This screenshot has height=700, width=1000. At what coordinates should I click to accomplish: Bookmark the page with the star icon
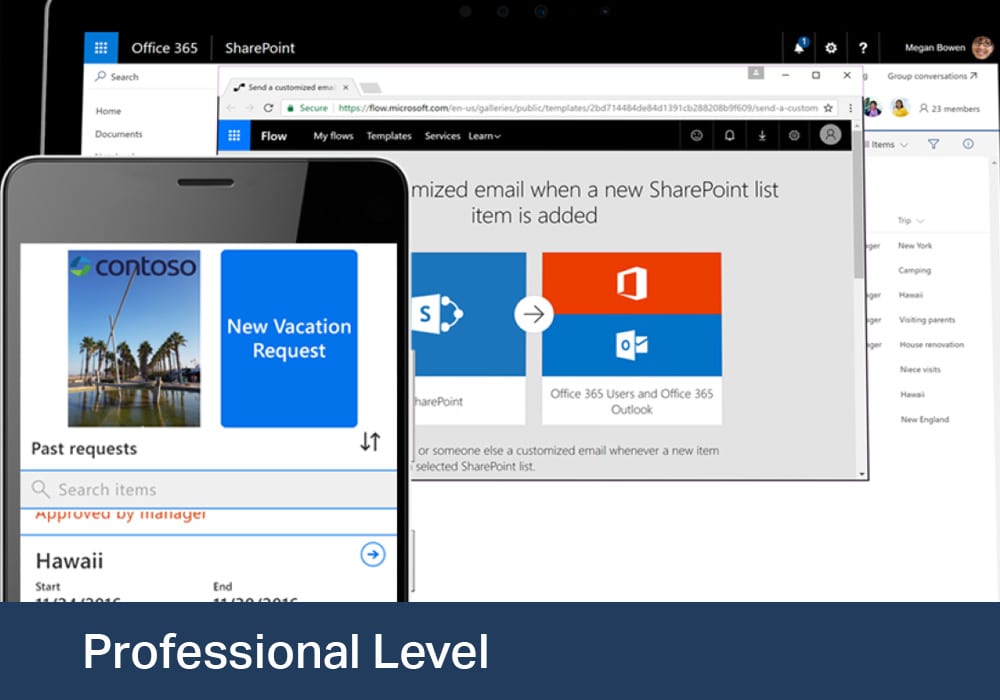click(x=828, y=108)
